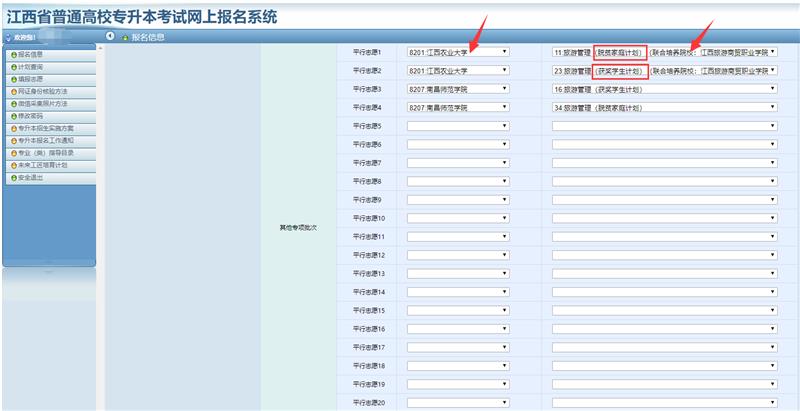This screenshot has width=800, height=411.
Task: Open the empty major dropdown for 平行志愿17
Action: coord(665,347)
